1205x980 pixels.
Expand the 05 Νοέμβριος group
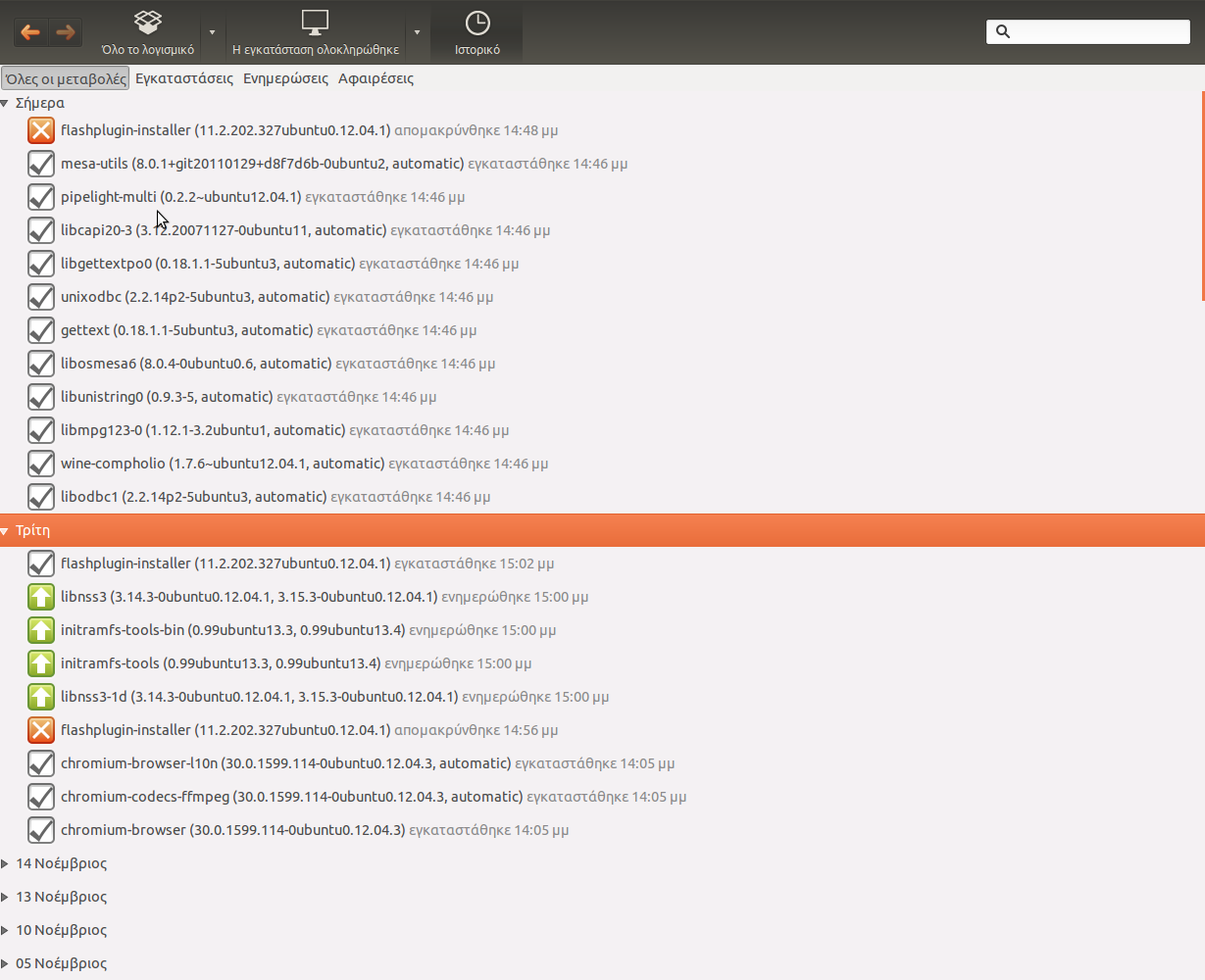tap(5, 963)
